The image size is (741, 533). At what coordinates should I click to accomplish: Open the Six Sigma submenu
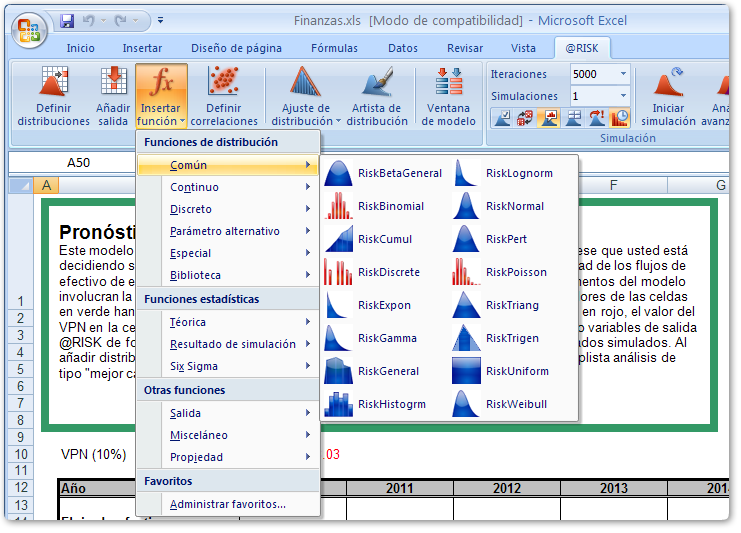tap(228, 366)
